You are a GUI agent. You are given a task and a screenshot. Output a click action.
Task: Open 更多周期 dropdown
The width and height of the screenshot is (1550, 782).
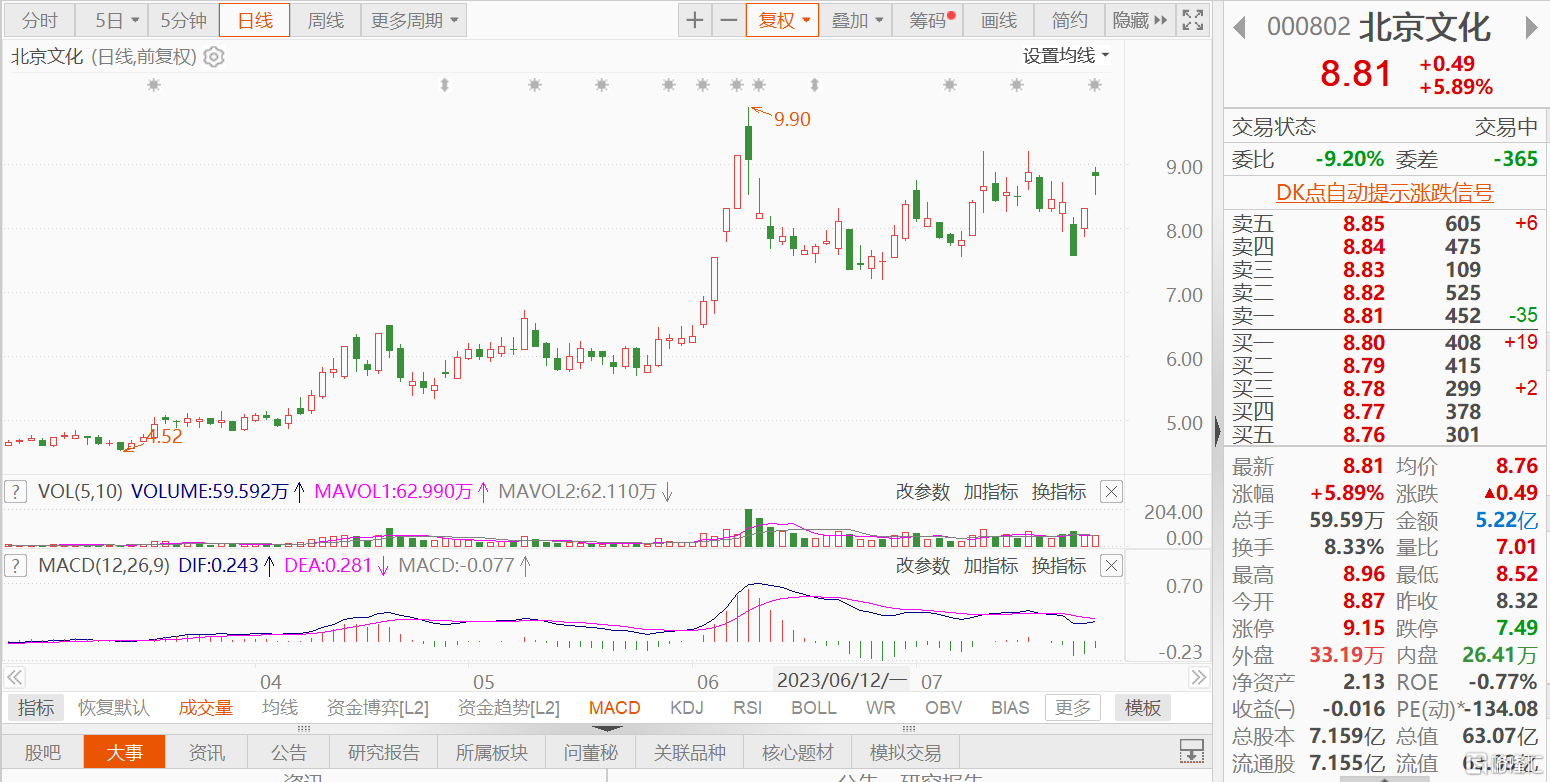414,20
